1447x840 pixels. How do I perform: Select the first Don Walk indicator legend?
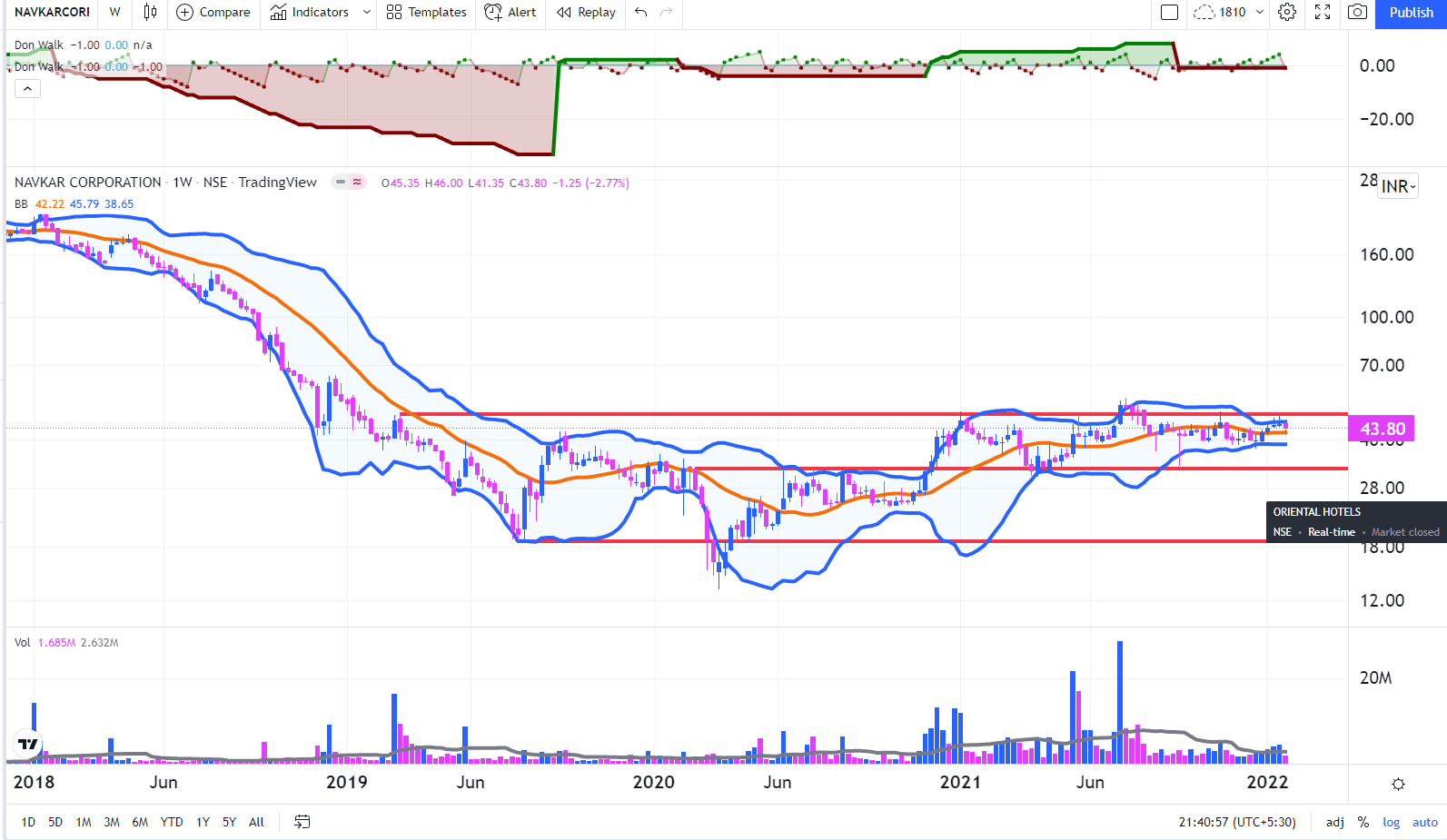click(x=39, y=44)
